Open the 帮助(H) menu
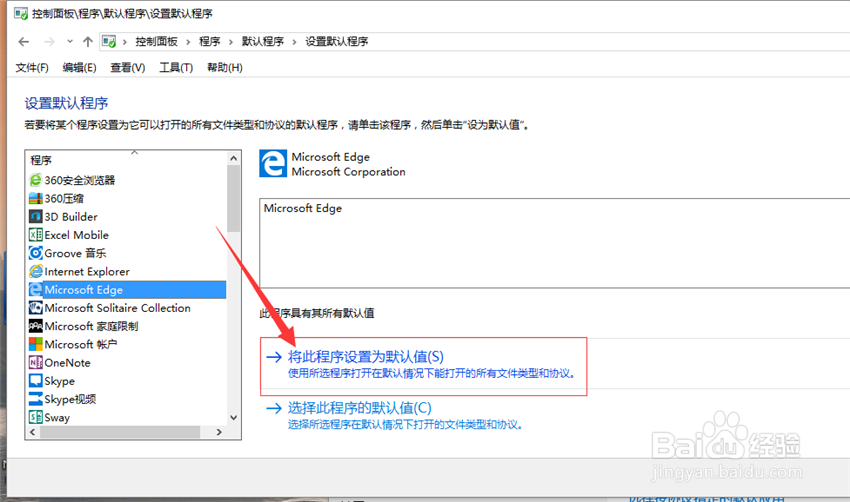Image resolution: width=850 pixels, height=502 pixels. pyautogui.click(x=225, y=68)
